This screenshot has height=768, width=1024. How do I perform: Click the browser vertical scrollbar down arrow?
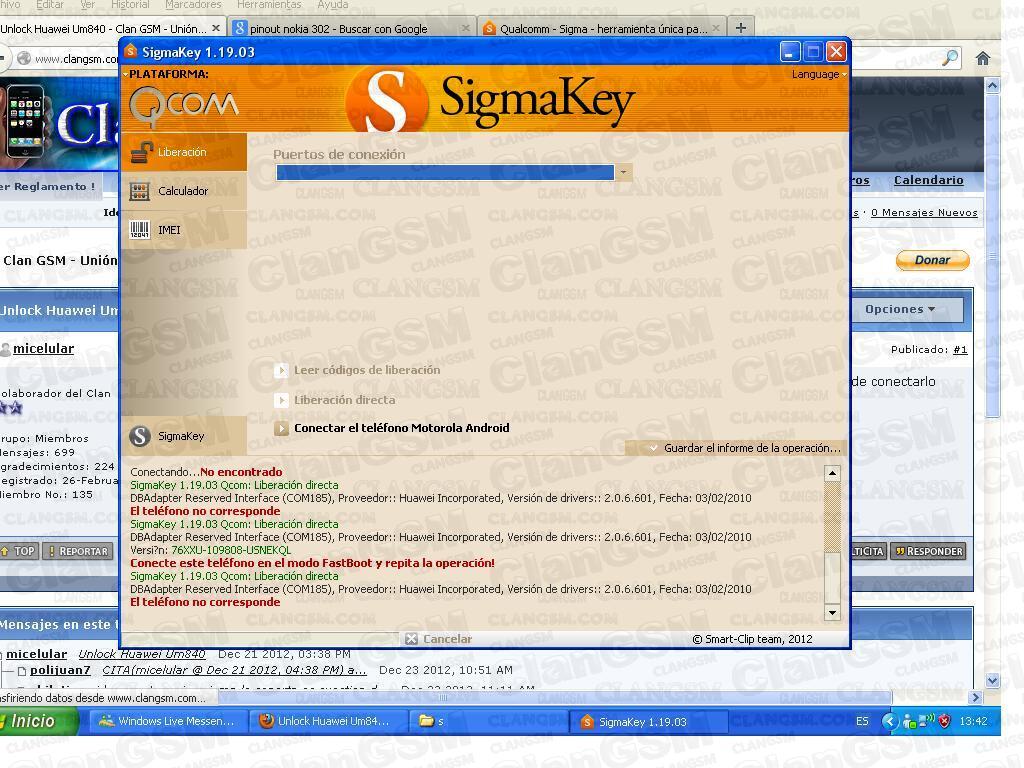(993, 680)
